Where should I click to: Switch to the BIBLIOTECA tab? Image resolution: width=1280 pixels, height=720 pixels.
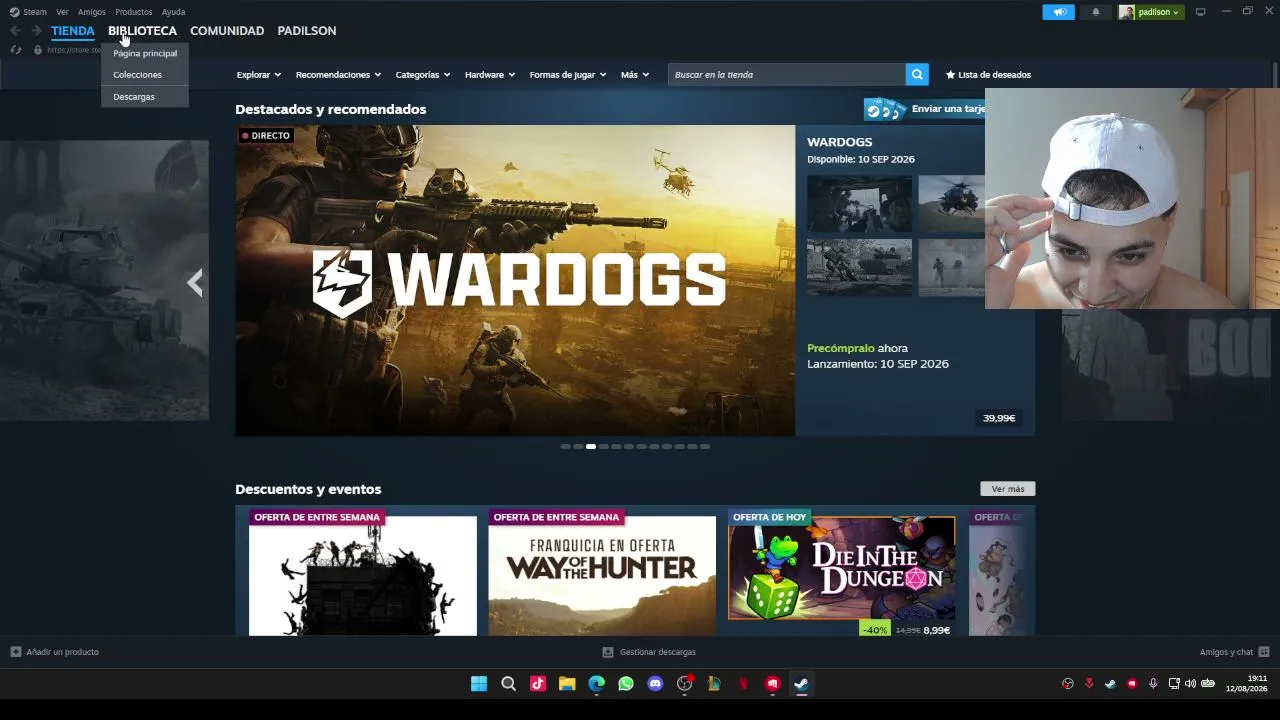click(x=142, y=31)
